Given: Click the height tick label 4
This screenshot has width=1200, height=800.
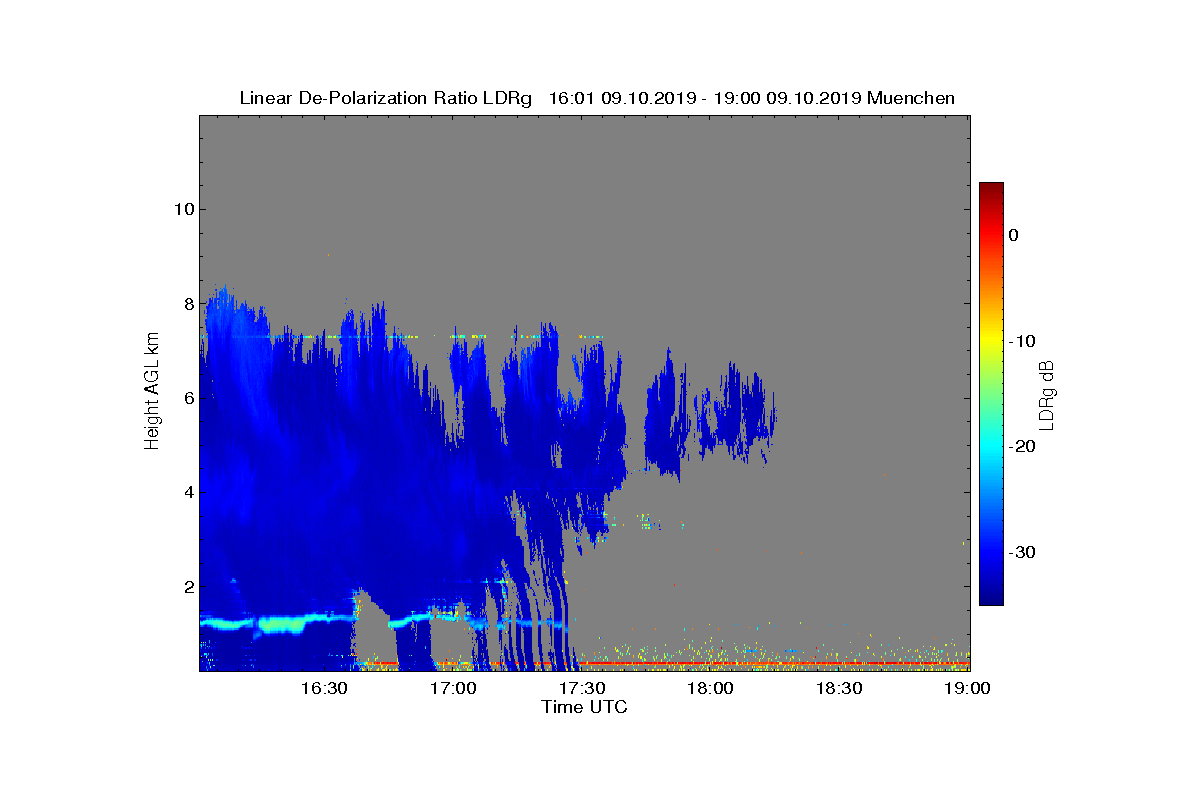Looking at the screenshot, I should 187,492.
